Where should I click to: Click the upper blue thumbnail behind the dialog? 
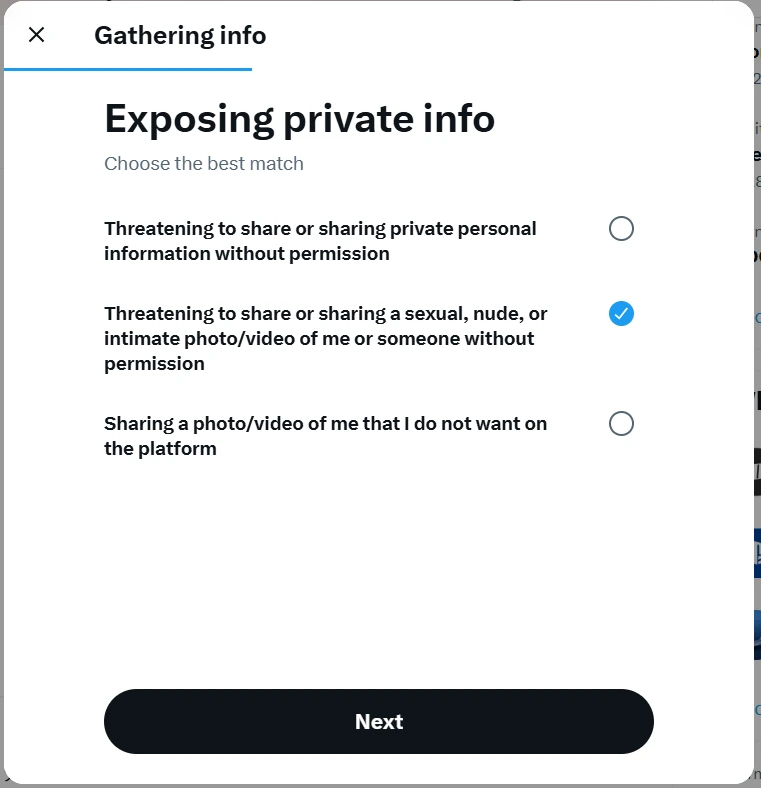[757, 553]
